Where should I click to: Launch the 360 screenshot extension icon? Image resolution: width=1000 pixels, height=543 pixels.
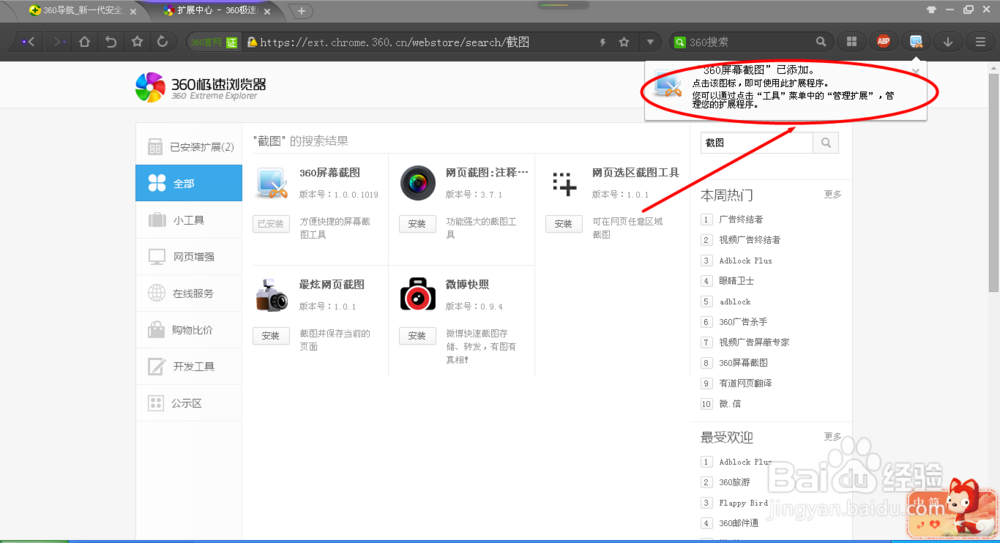tap(916, 42)
